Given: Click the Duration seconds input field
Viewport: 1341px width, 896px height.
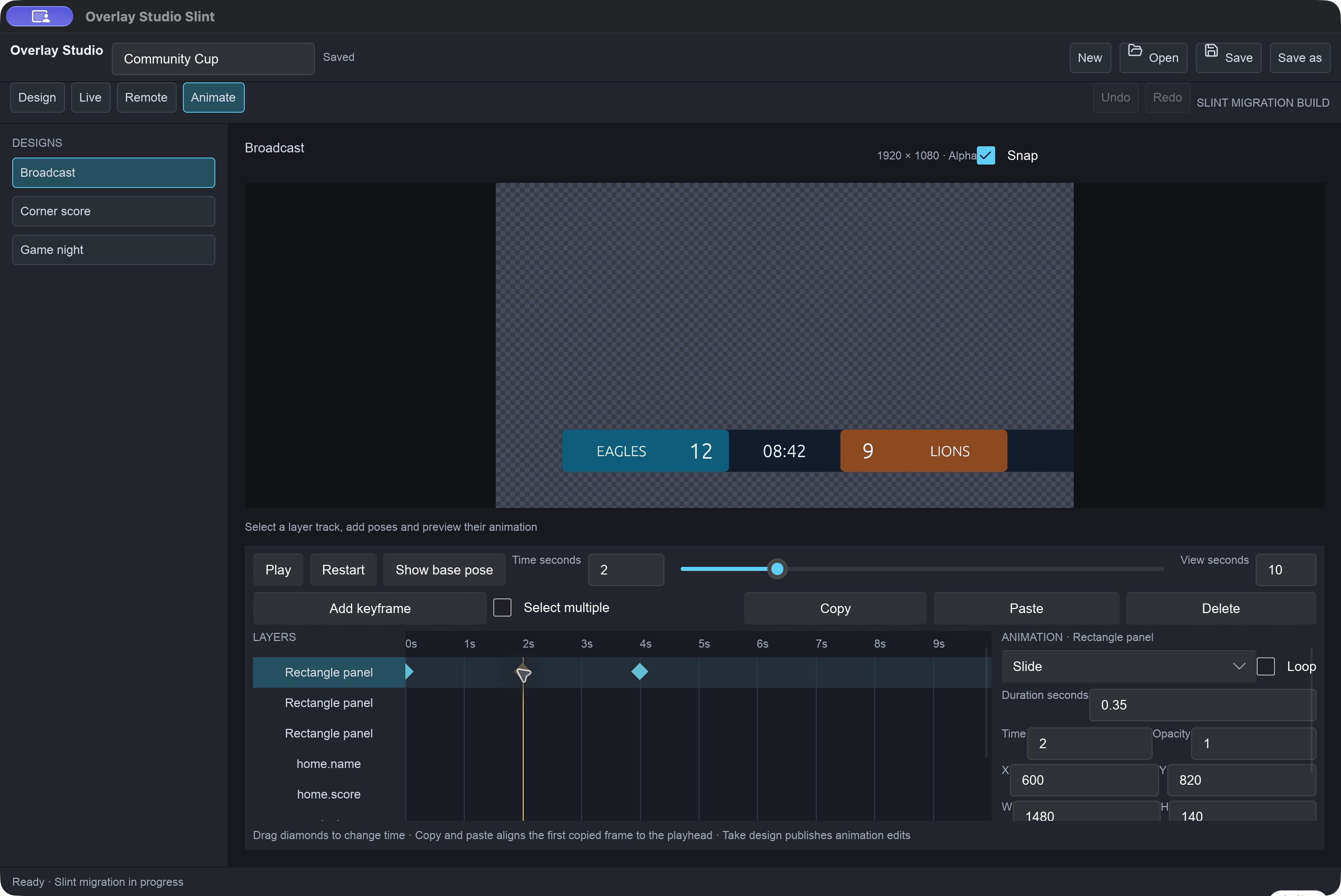Looking at the screenshot, I should point(1202,705).
